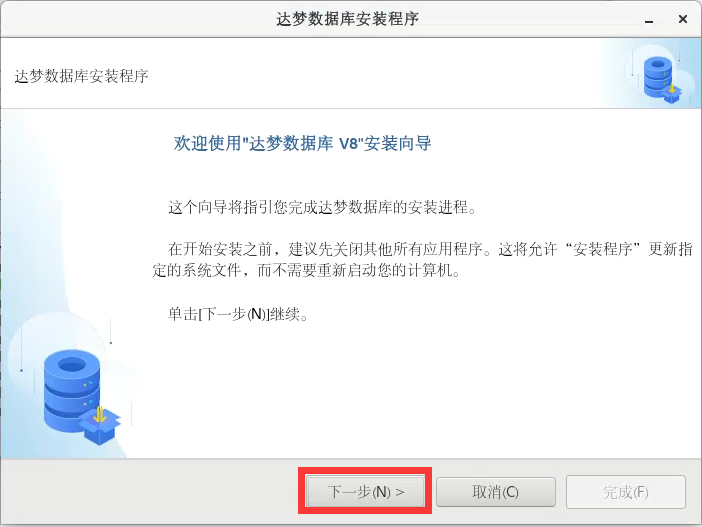Click the yellow download-arrow box beside the large database
702x527 pixels.
[100, 424]
